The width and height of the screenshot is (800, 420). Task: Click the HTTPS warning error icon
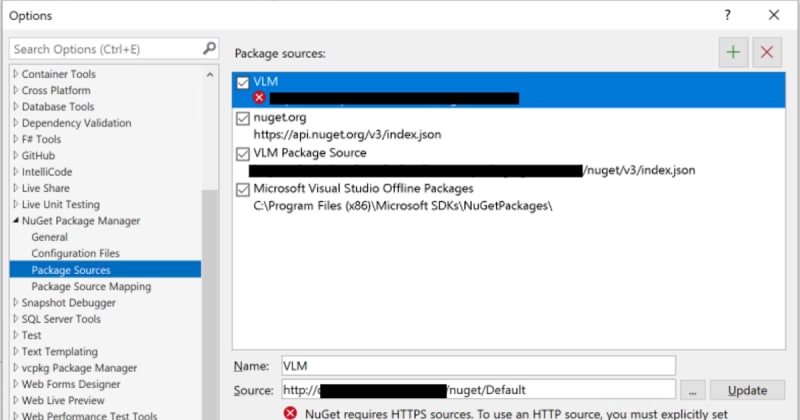click(290, 412)
